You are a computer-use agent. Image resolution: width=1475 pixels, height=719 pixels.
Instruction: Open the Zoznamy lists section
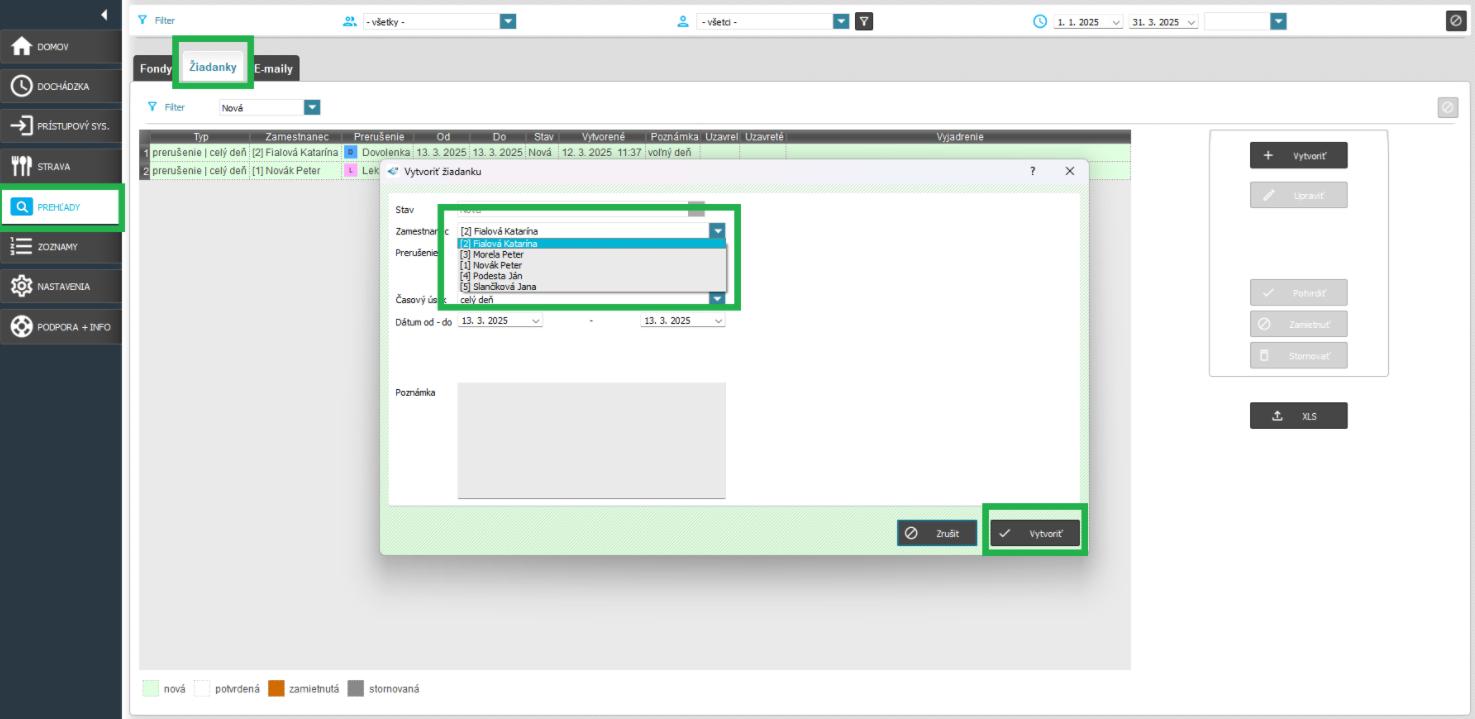[x=61, y=246]
